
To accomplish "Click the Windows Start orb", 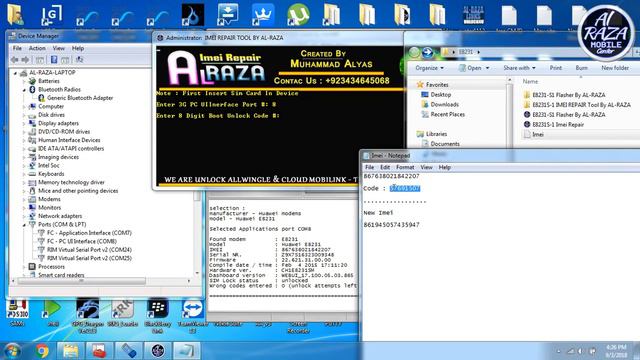I will coord(12,351).
